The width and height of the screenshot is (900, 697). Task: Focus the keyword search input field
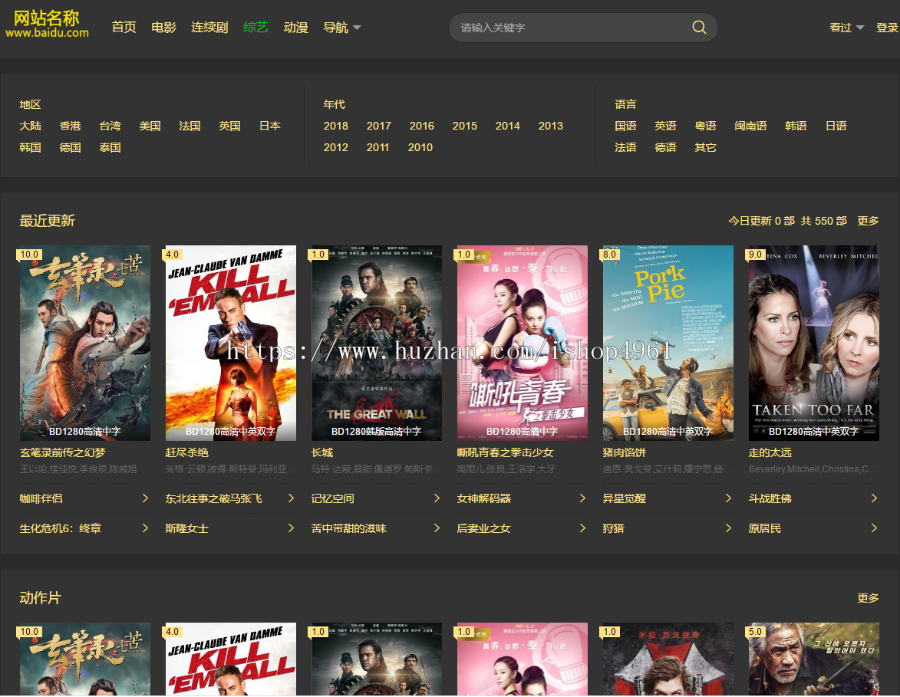[574, 27]
